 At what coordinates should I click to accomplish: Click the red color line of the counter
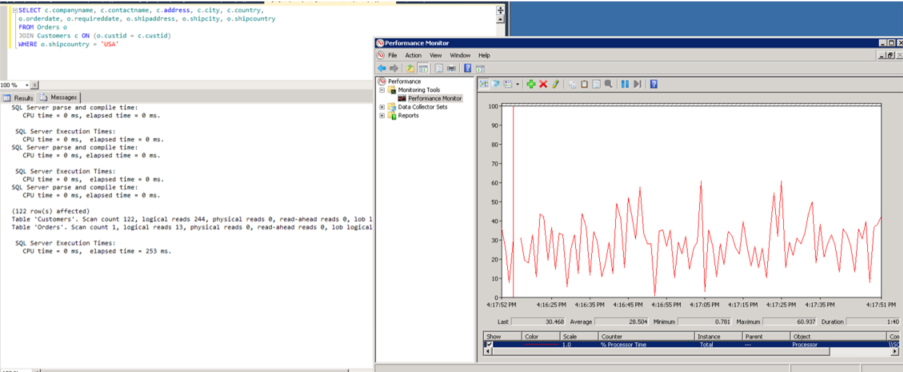[541, 344]
